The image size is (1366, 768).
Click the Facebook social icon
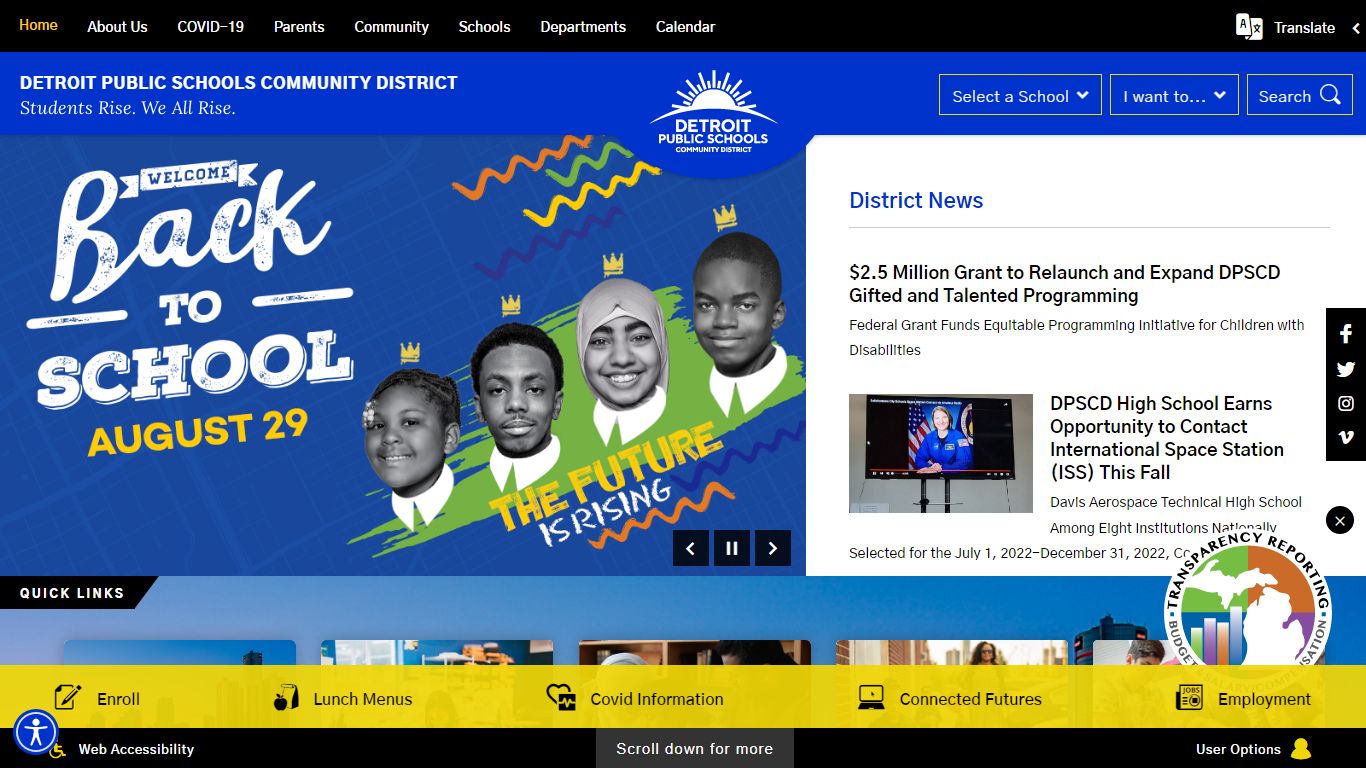[1346, 334]
